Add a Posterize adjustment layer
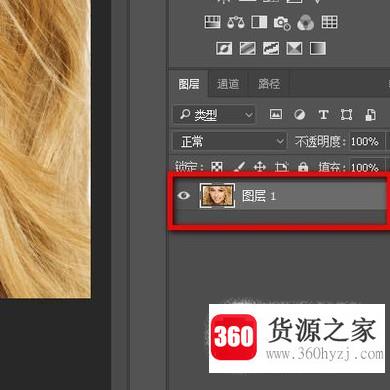 [x=248, y=48]
